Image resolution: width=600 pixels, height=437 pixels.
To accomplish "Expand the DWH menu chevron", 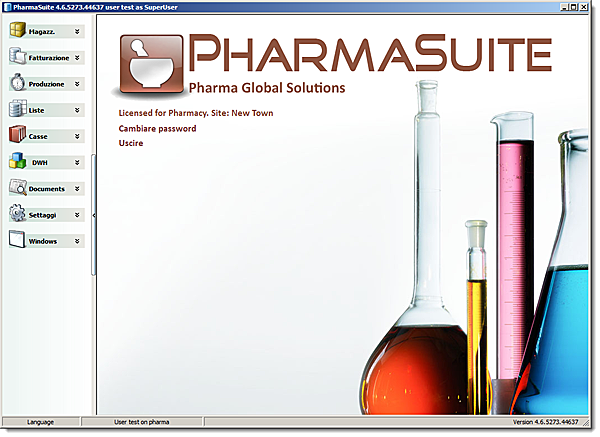I will pyautogui.click(x=77, y=162).
